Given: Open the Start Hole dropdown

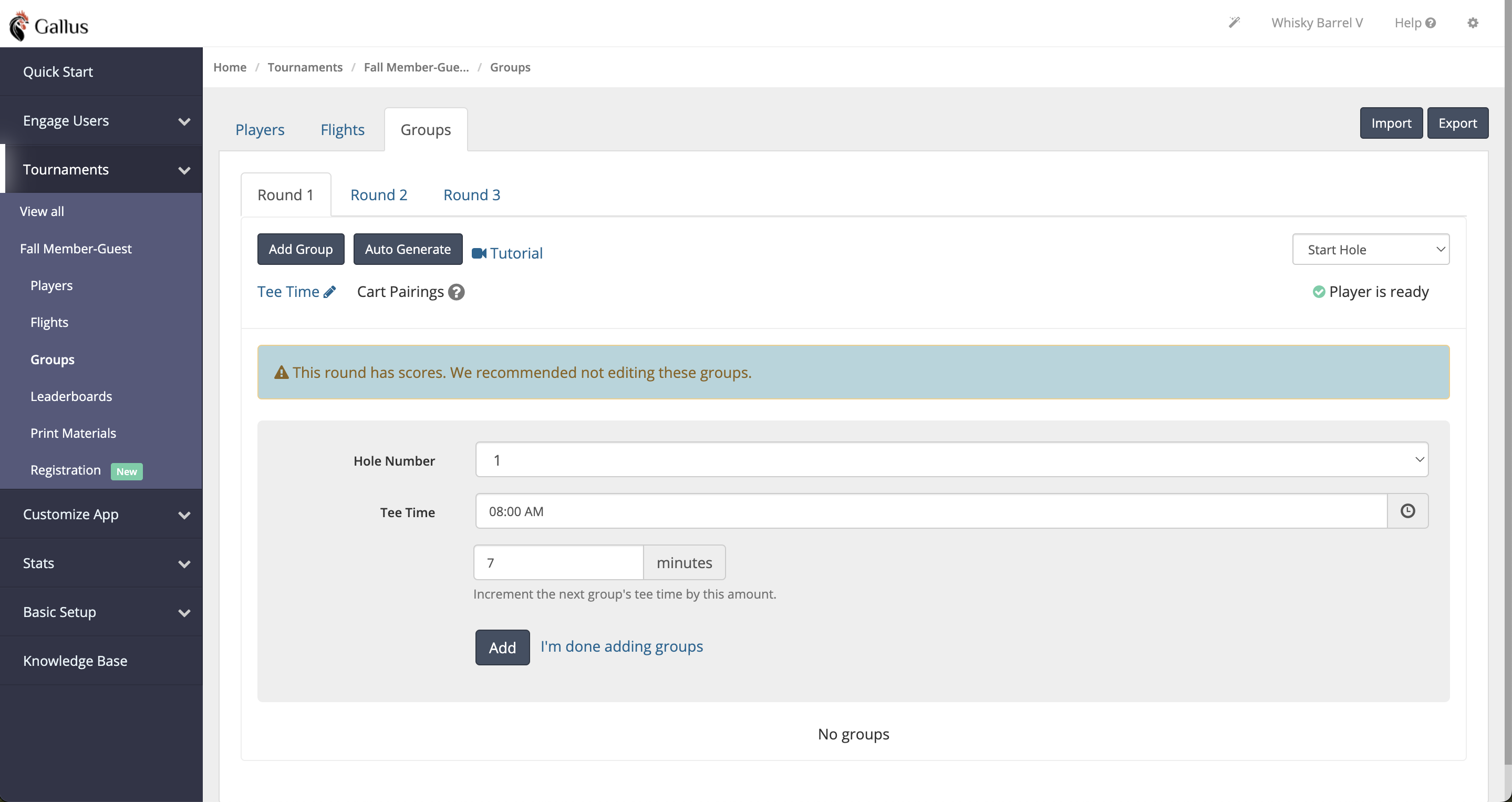Looking at the screenshot, I should pyautogui.click(x=1371, y=250).
